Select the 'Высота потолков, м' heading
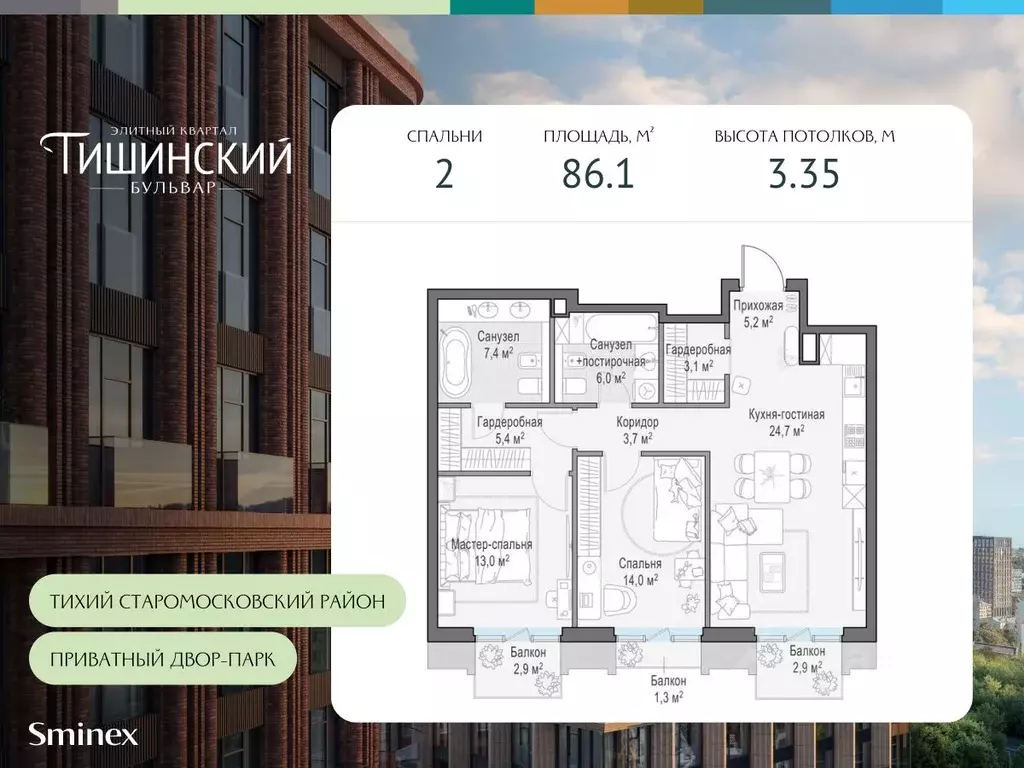 (805, 136)
